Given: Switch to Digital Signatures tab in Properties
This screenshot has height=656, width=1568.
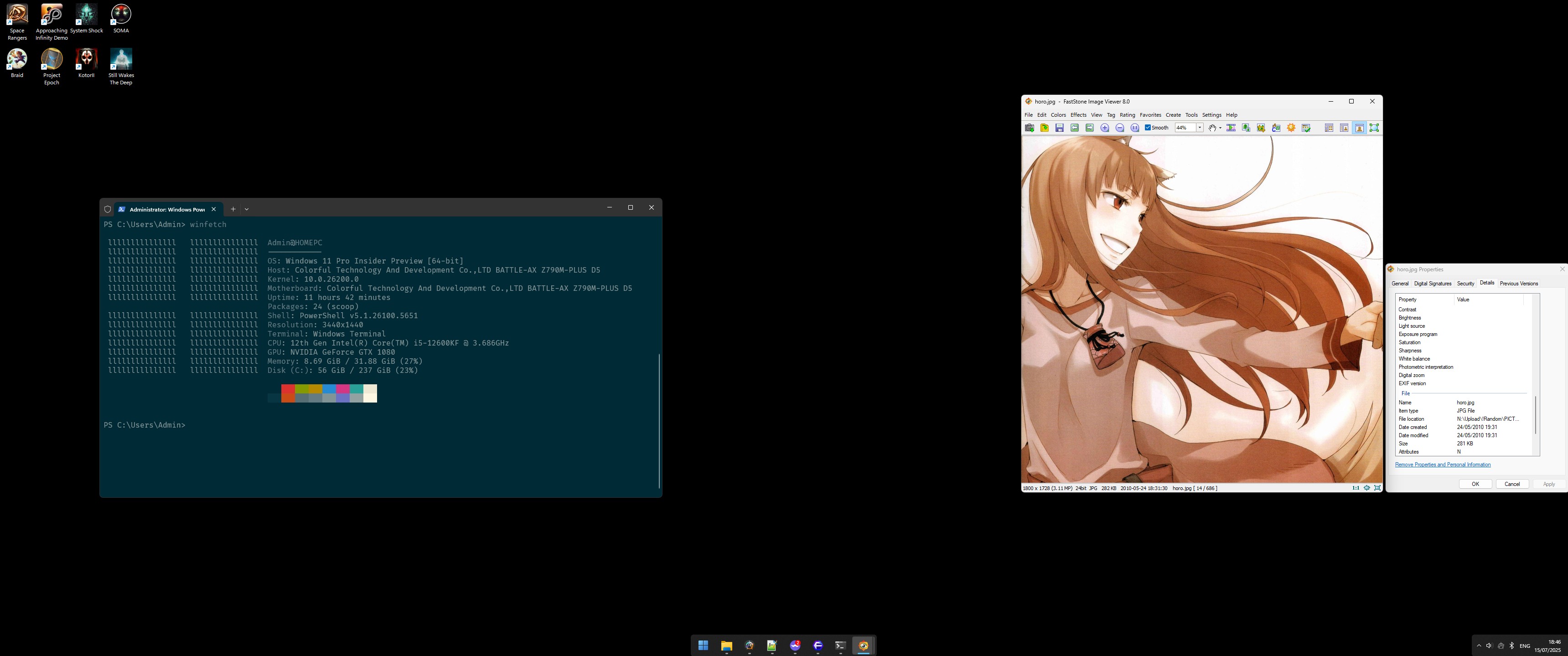Looking at the screenshot, I should 1433,284.
